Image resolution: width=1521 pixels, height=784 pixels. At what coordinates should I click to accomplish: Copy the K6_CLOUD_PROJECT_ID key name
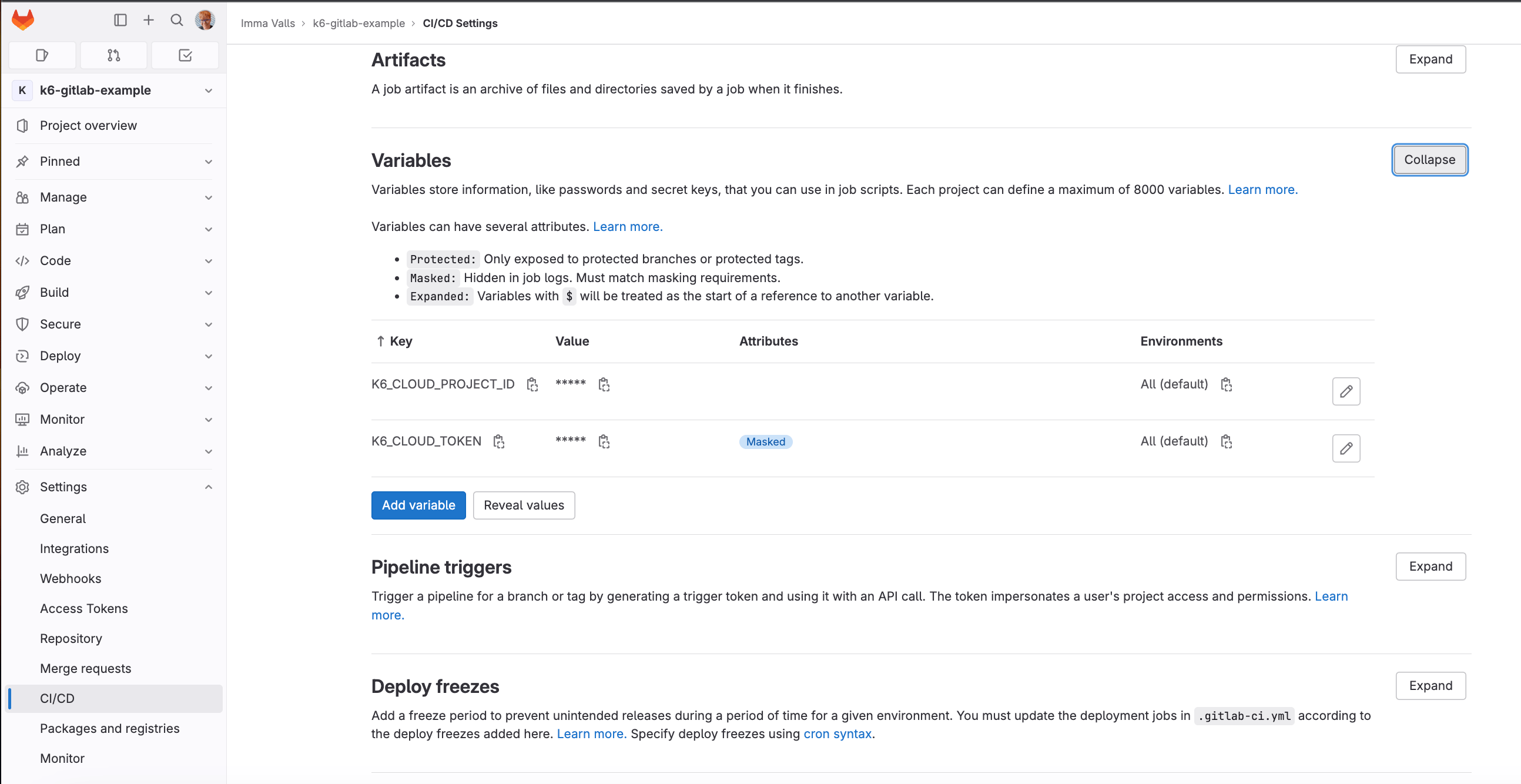pyautogui.click(x=532, y=384)
